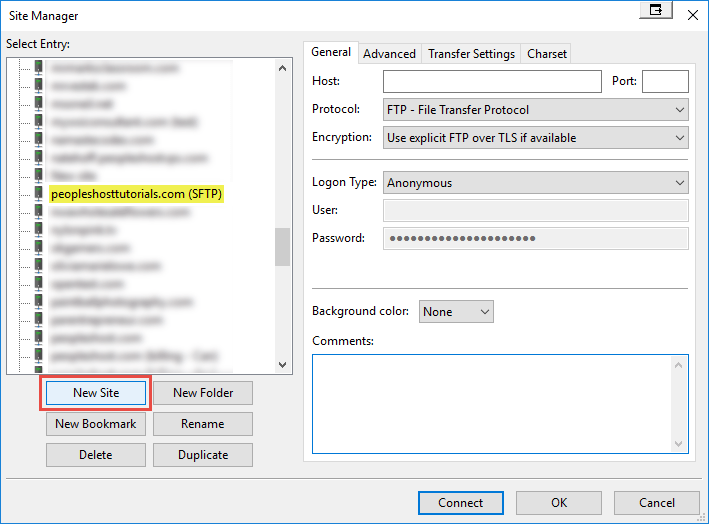Open the Logon Type dropdown
Screen dimensions: 709x524
click(x=535, y=183)
